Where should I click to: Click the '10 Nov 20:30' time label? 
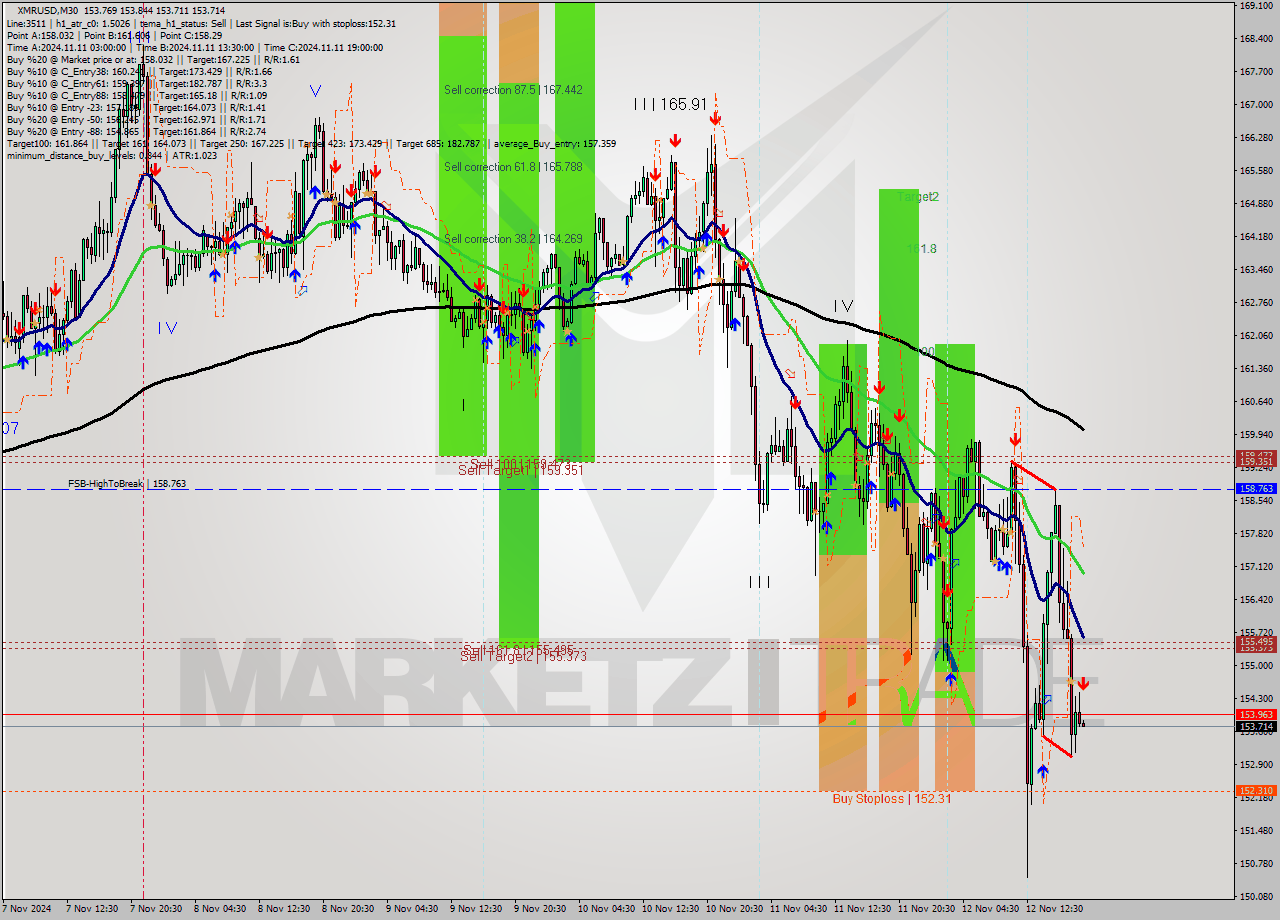pos(734,909)
